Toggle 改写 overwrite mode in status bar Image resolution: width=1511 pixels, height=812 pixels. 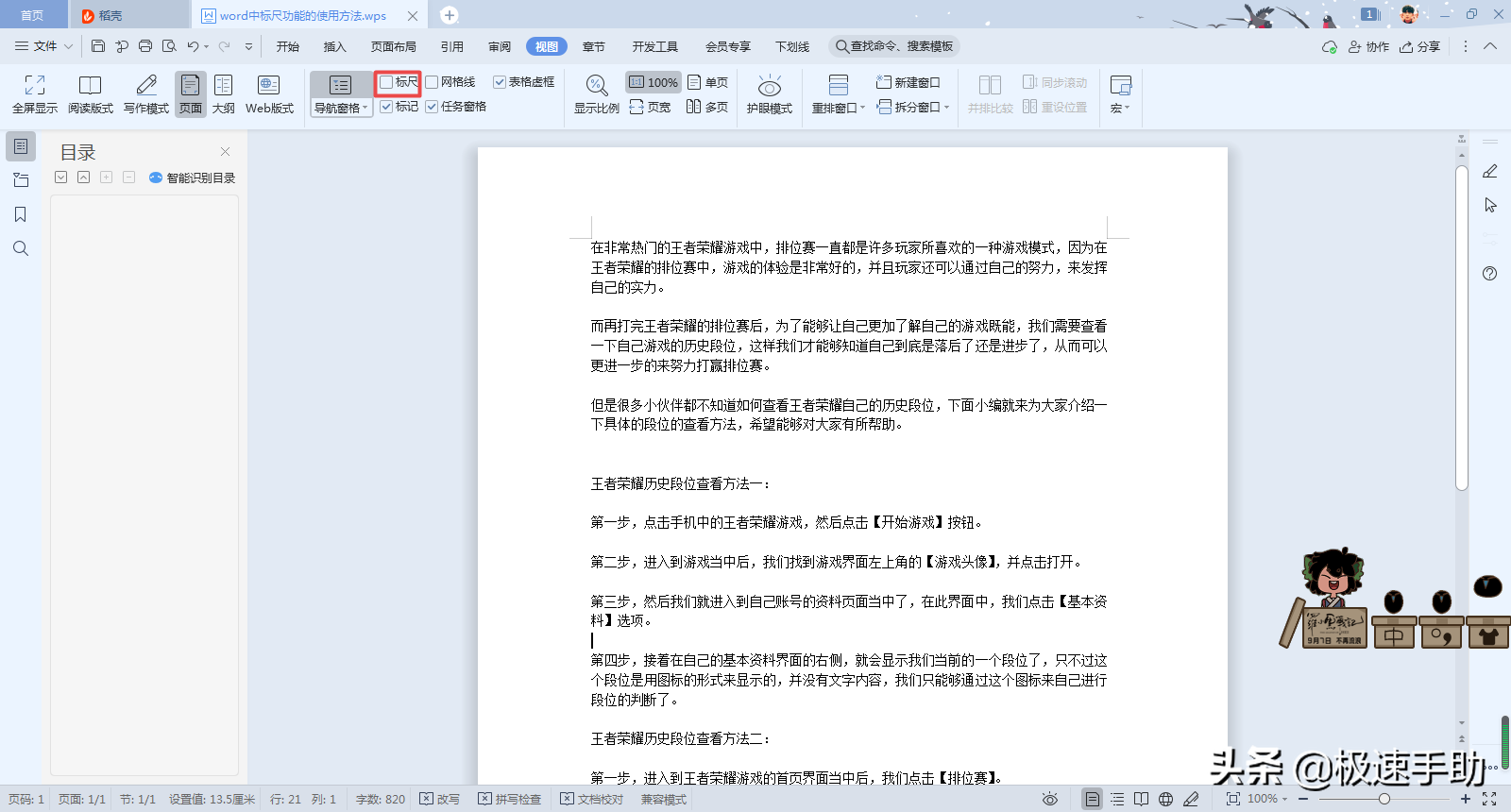tap(439, 799)
